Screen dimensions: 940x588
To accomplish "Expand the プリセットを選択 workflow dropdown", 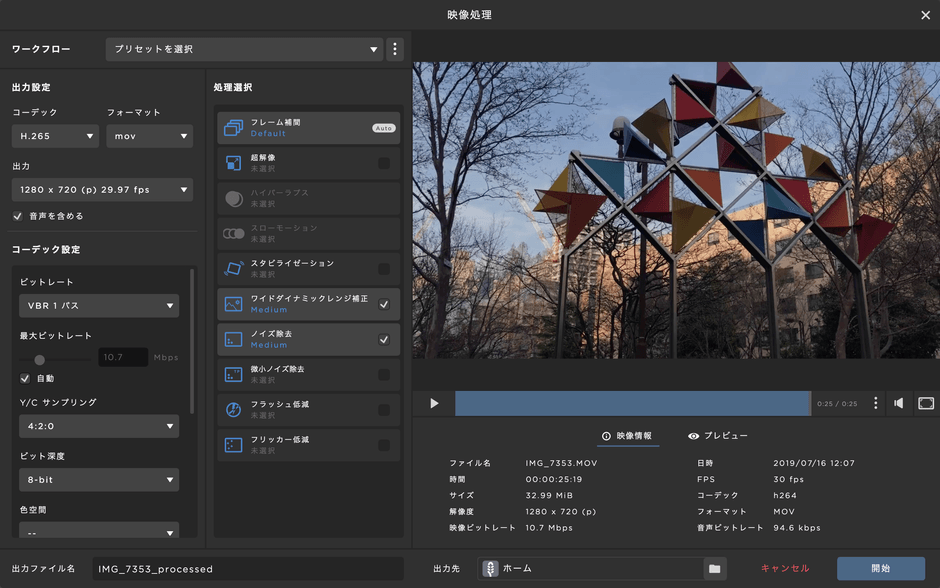I will (245, 49).
